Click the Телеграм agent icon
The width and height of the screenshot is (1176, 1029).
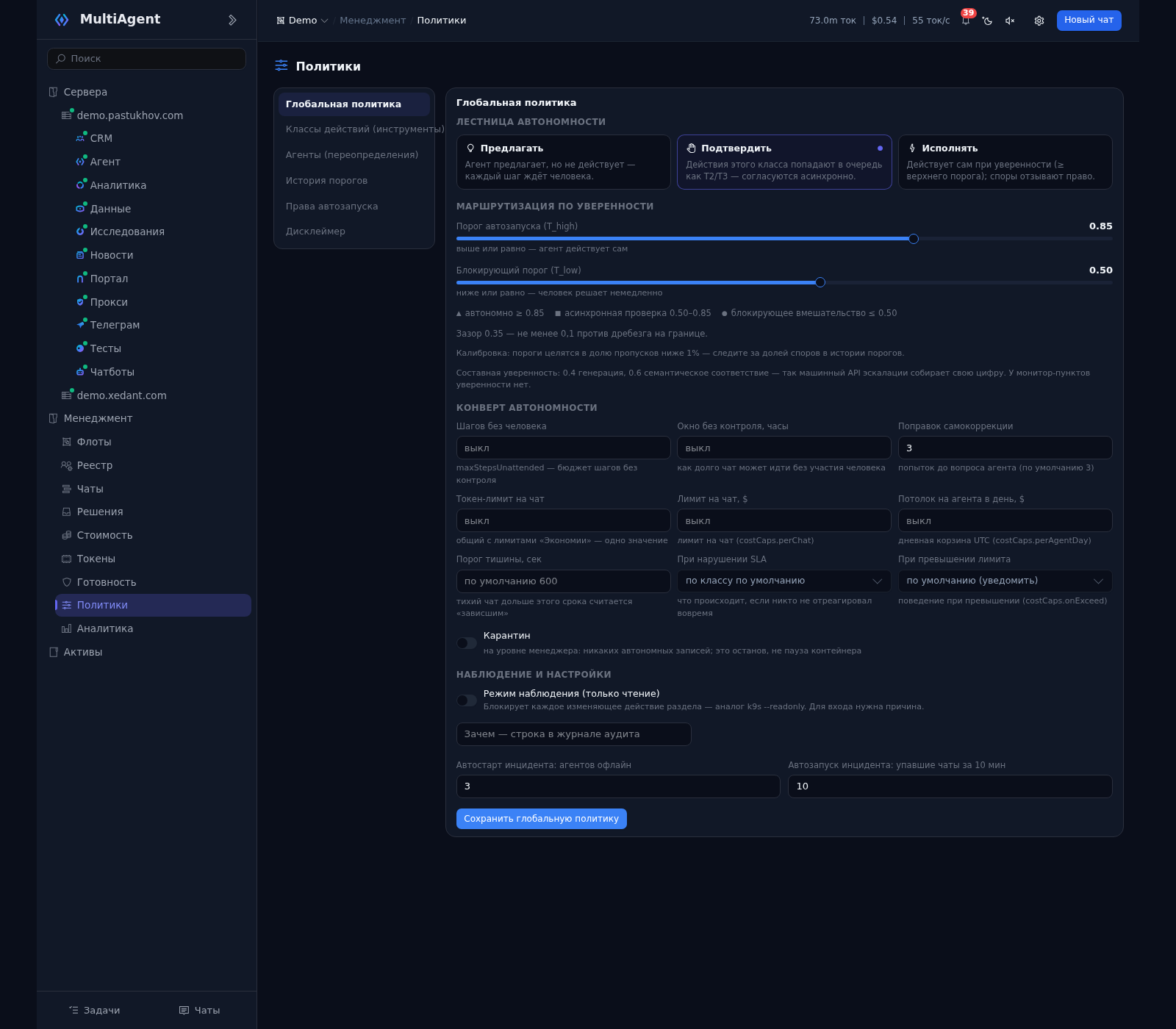[80, 325]
